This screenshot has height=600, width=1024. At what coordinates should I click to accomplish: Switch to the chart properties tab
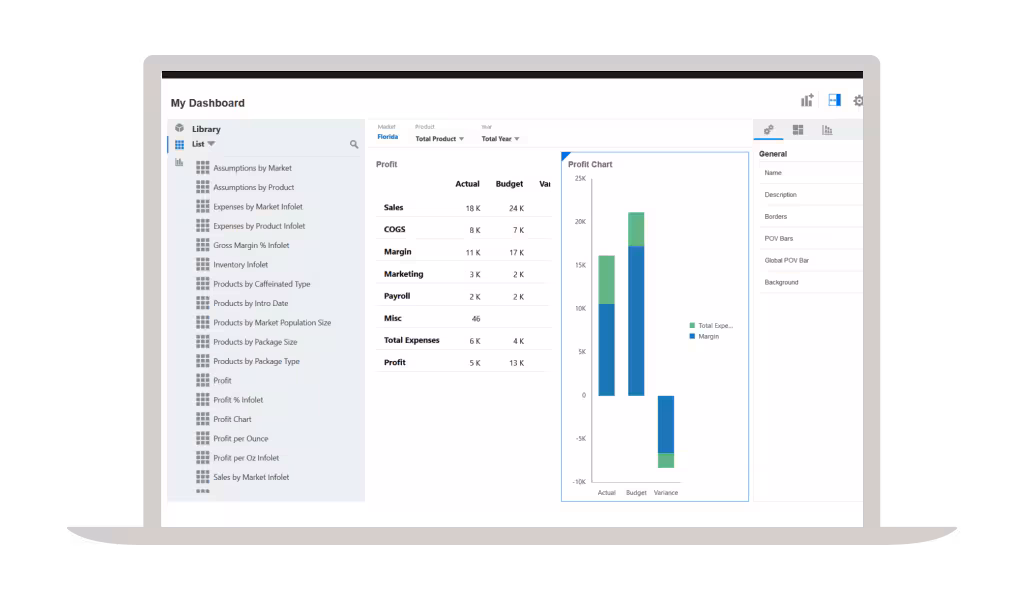tap(827, 130)
